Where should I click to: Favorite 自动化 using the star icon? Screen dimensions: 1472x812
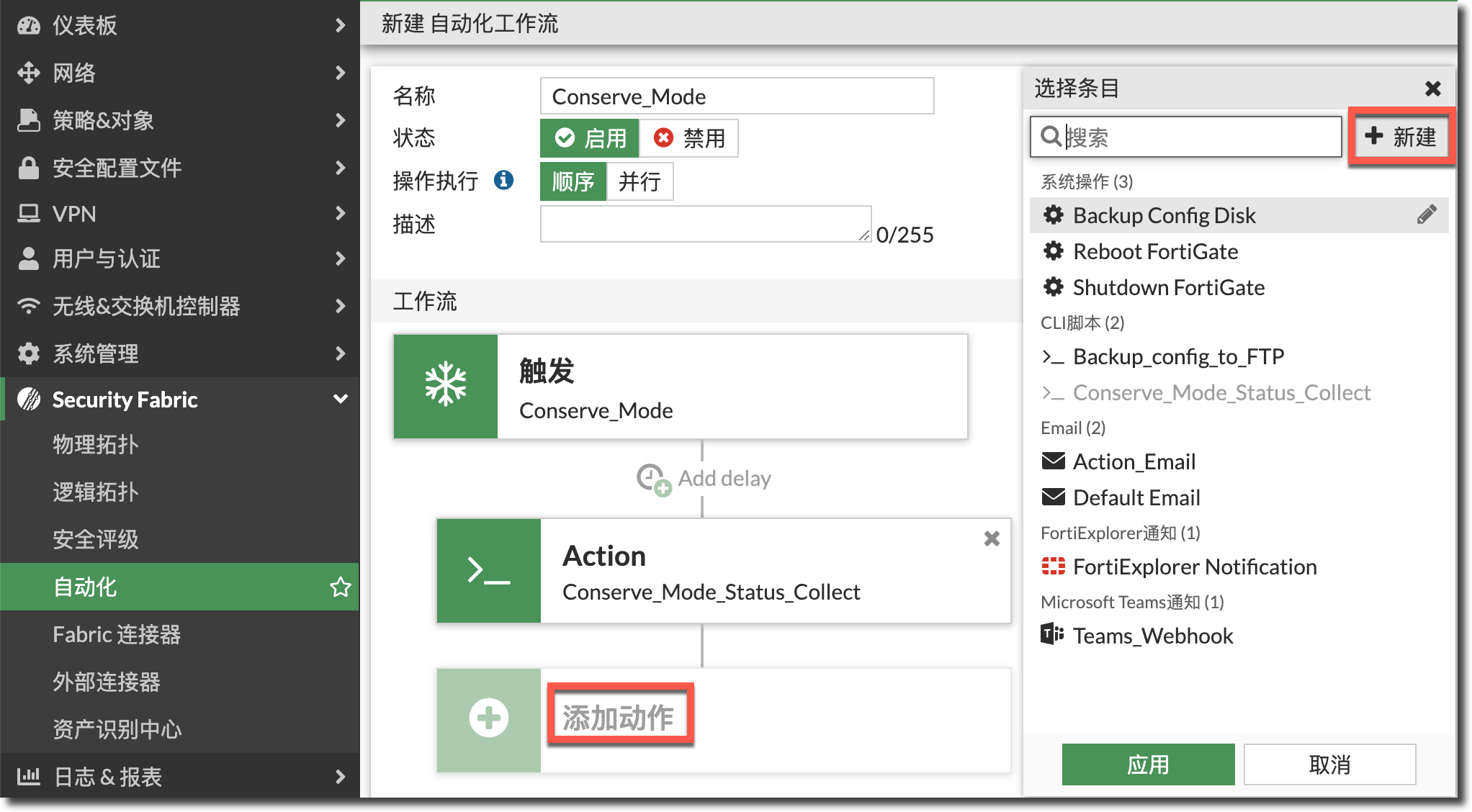tap(340, 587)
